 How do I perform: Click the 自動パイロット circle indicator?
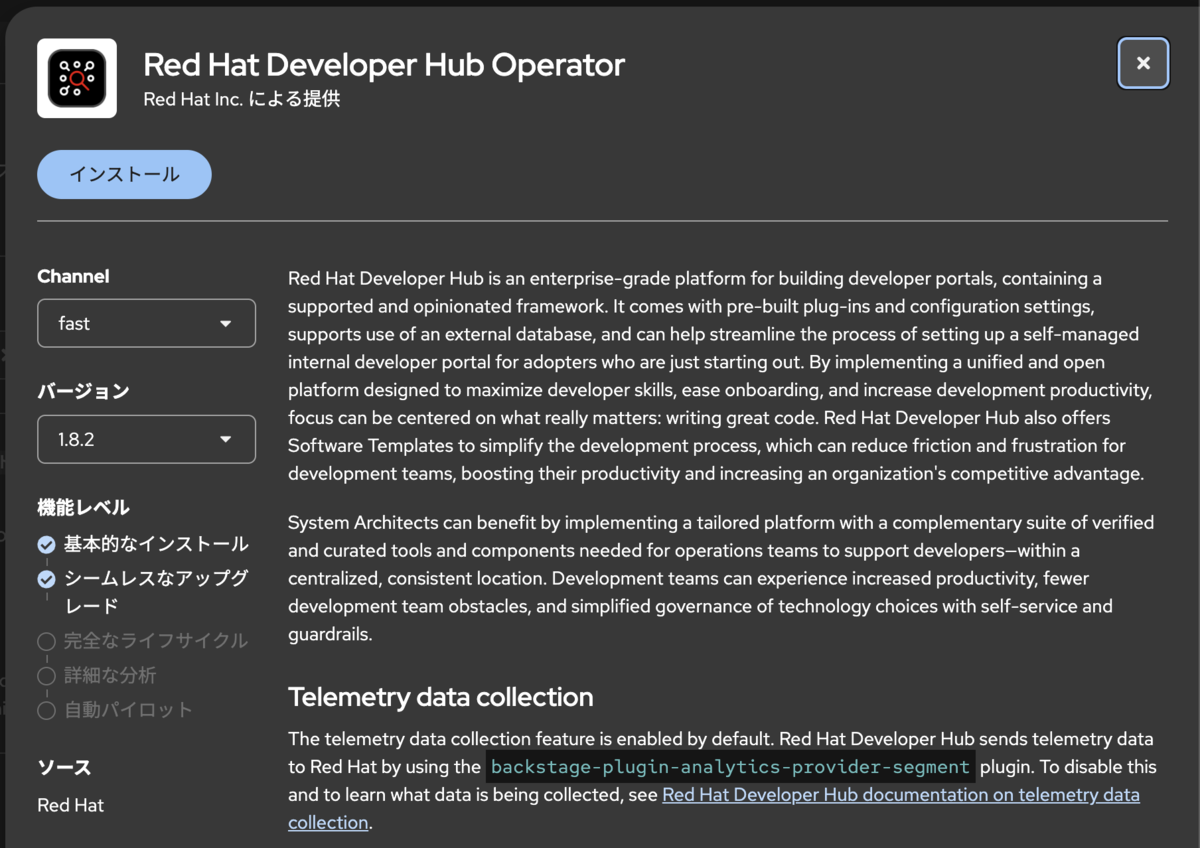[46, 711]
